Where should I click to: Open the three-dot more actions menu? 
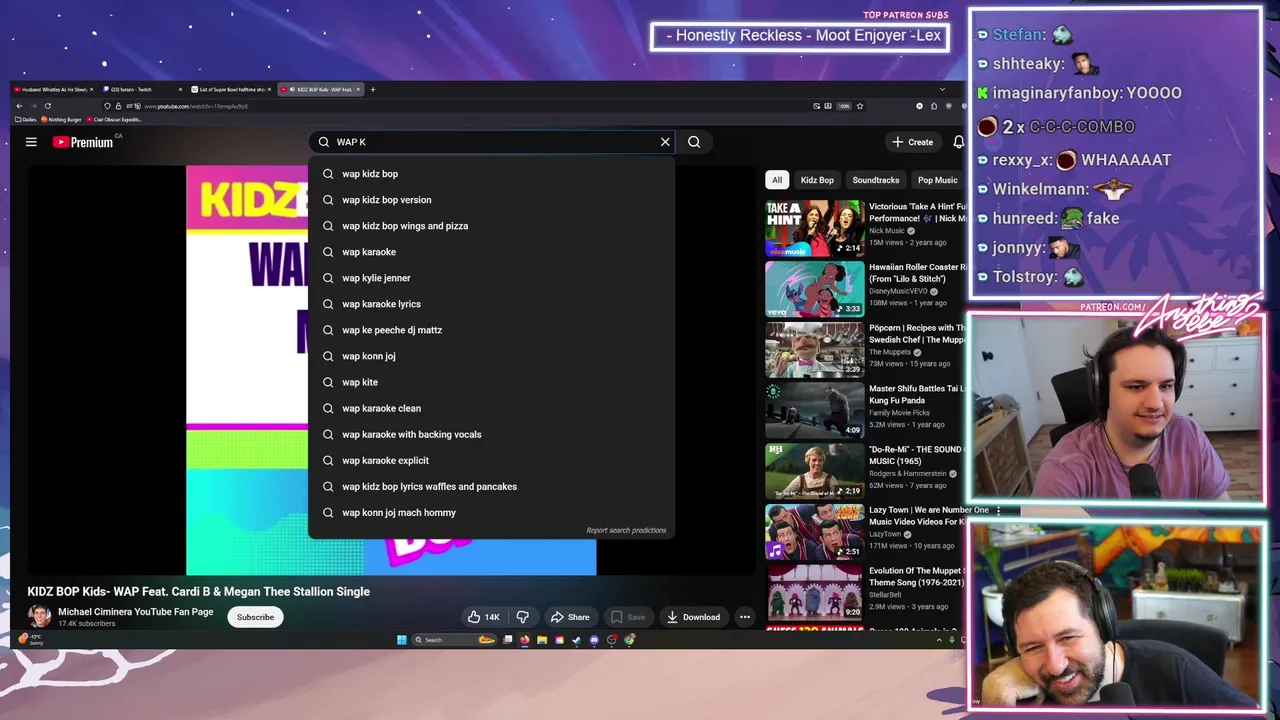[745, 617]
